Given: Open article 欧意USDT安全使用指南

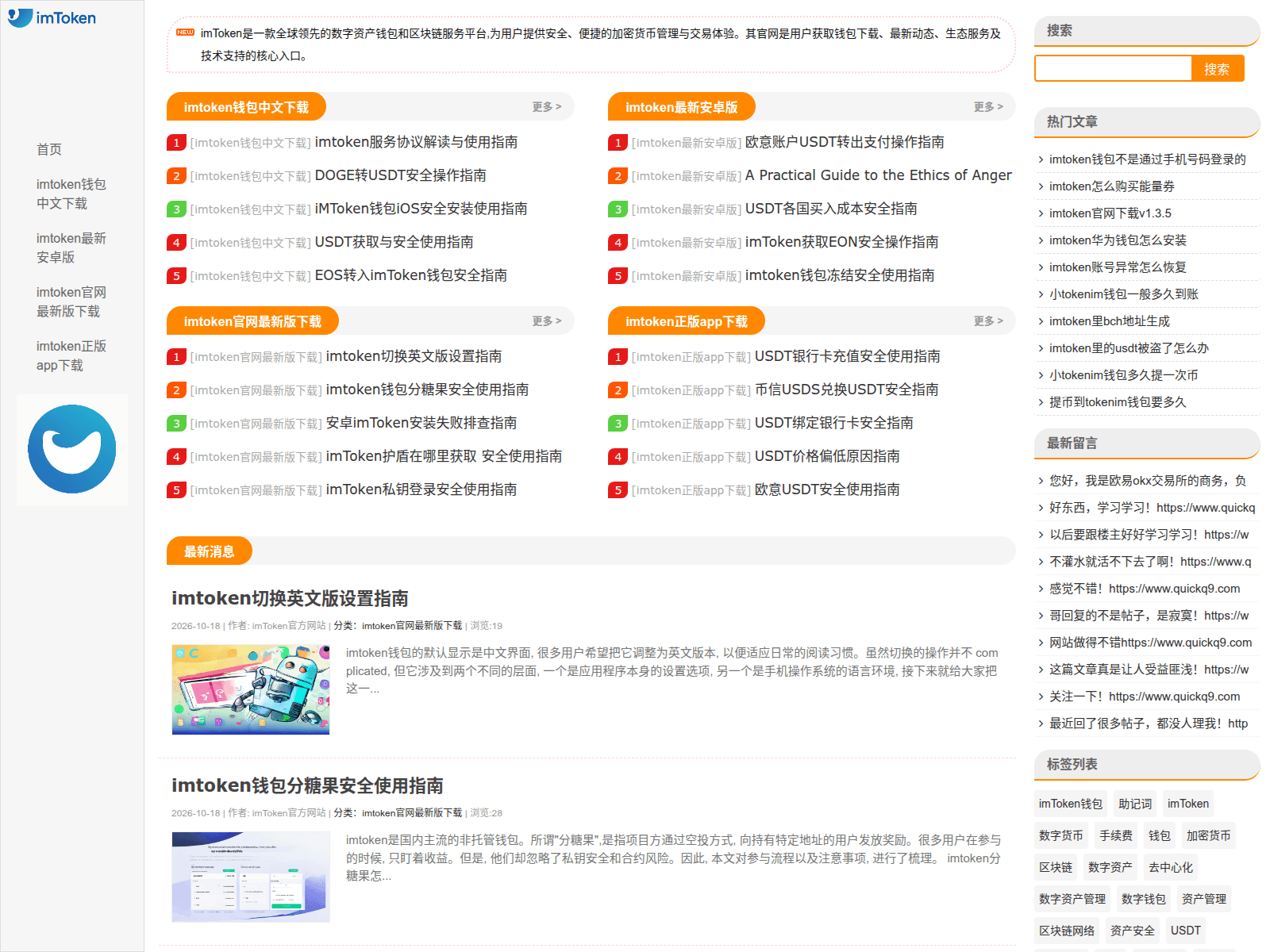Looking at the screenshot, I should 827,489.
